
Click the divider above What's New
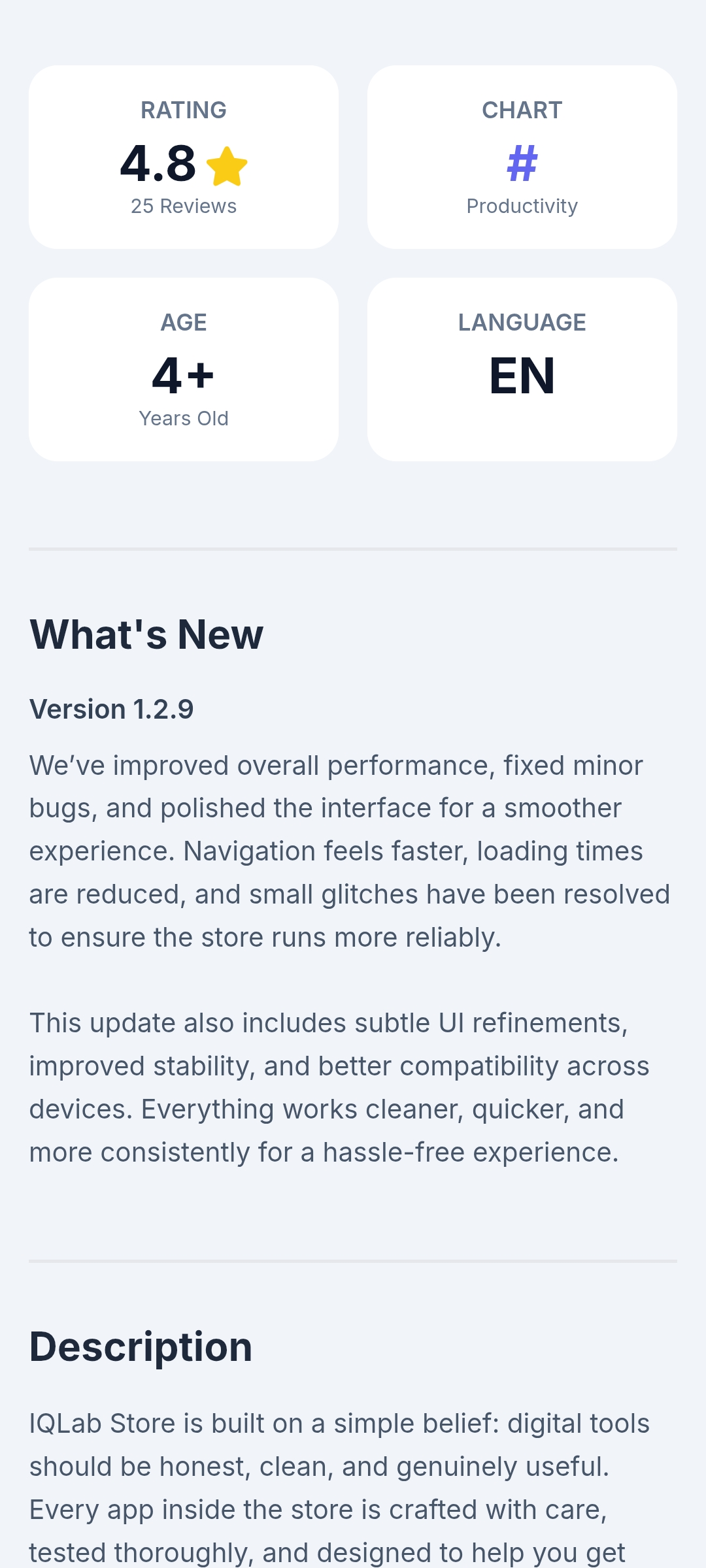353,549
